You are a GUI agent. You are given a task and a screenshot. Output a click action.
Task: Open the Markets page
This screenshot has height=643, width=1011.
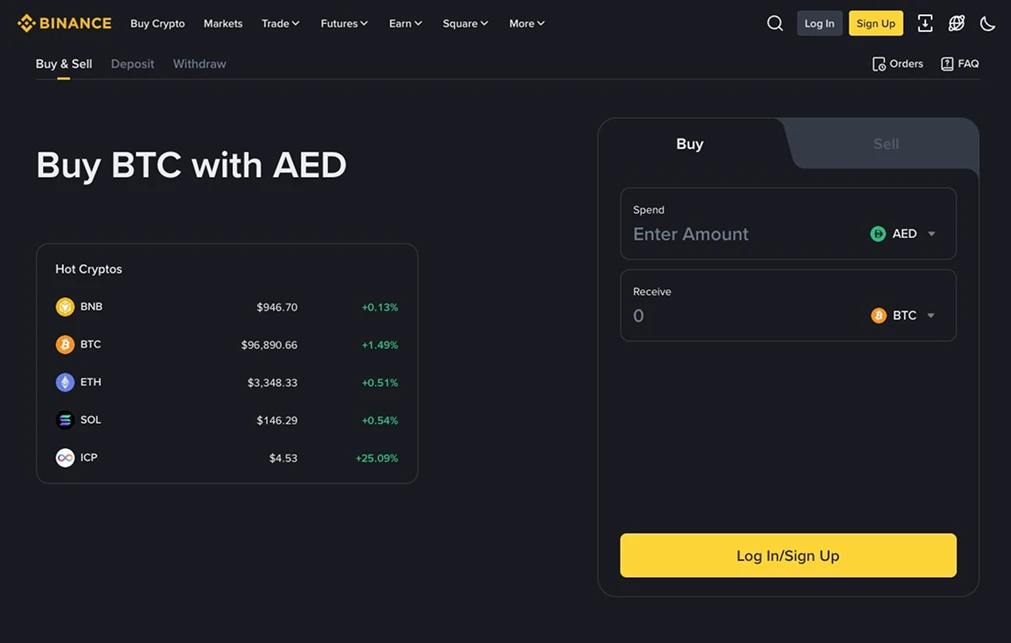click(x=222, y=23)
